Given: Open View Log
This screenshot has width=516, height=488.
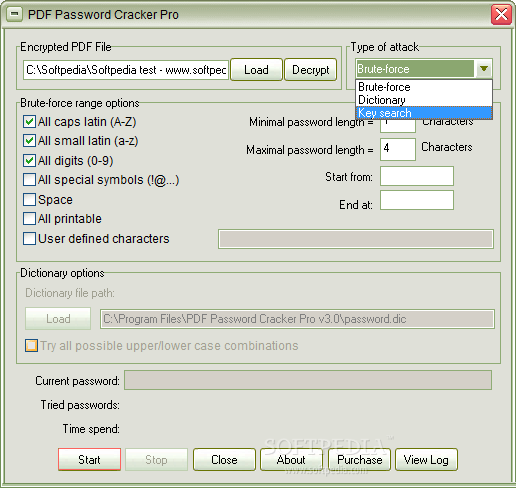Looking at the screenshot, I should coord(426,460).
